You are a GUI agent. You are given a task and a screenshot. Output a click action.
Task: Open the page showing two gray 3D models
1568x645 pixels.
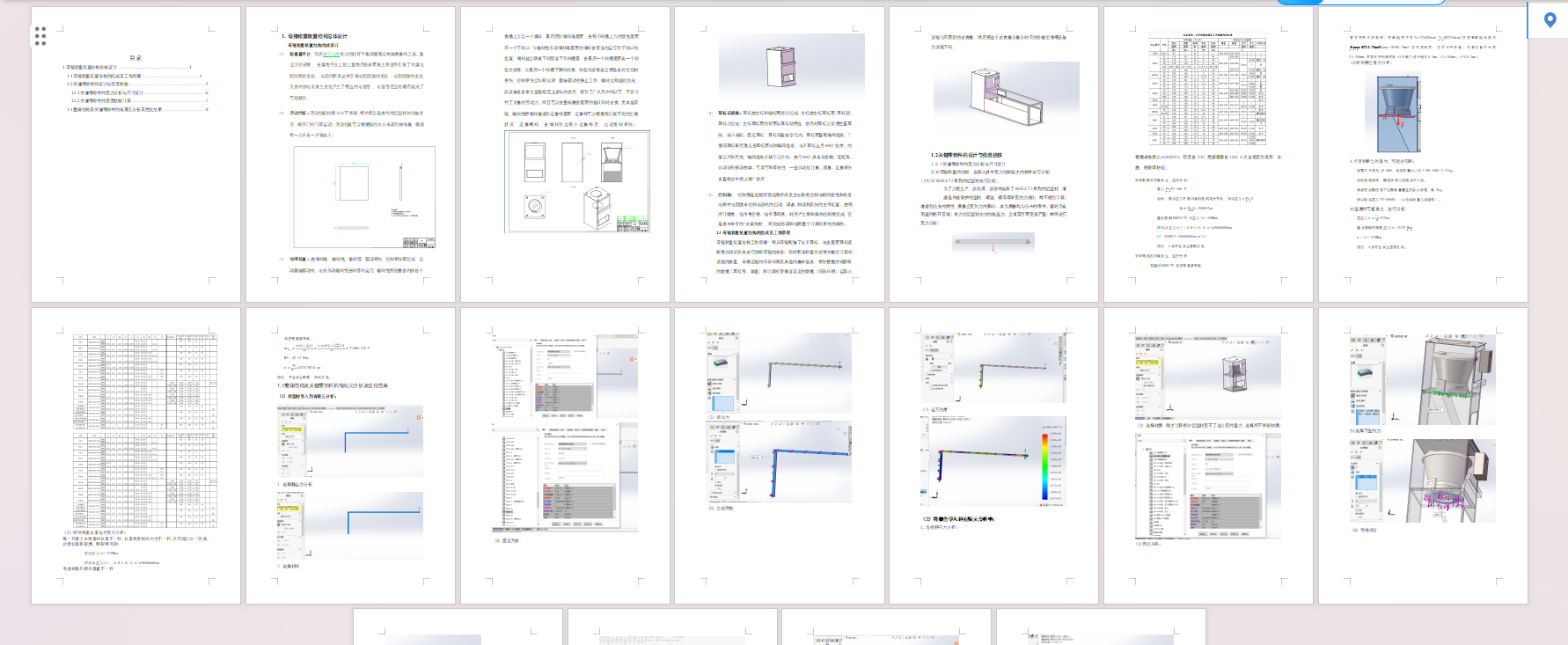point(779,155)
